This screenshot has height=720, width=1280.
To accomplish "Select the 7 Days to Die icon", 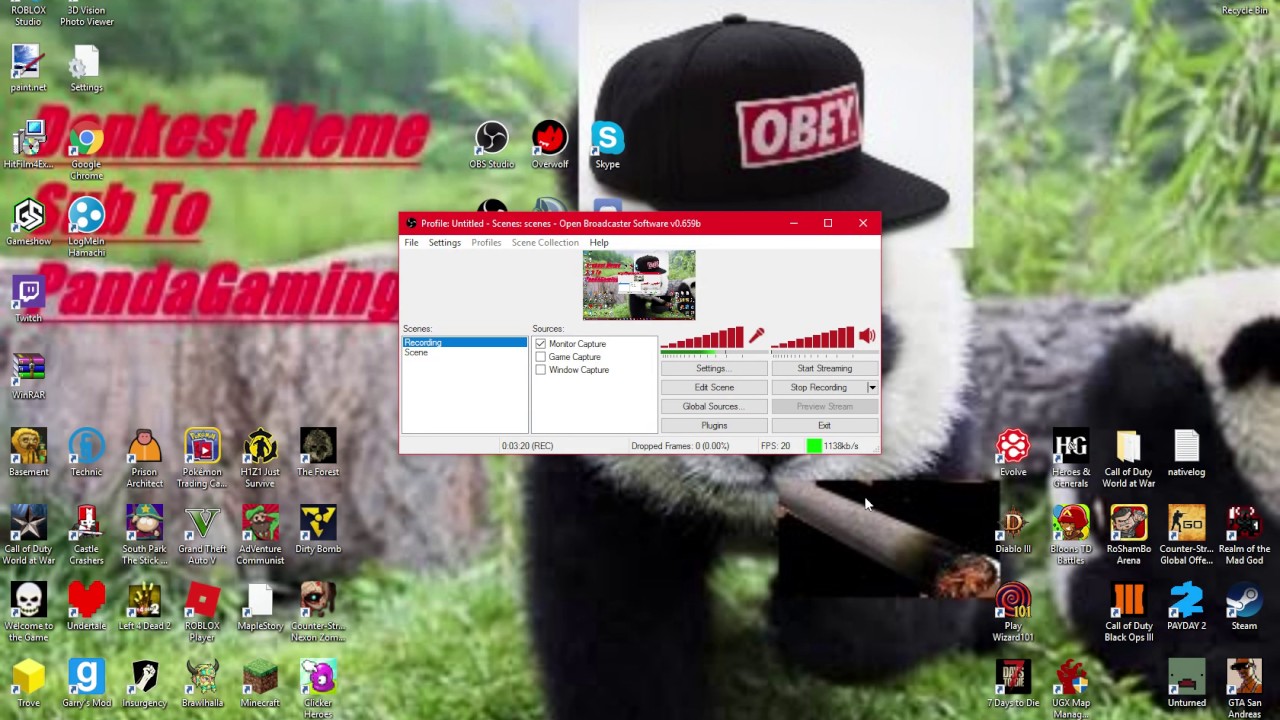I will click(1012, 684).
